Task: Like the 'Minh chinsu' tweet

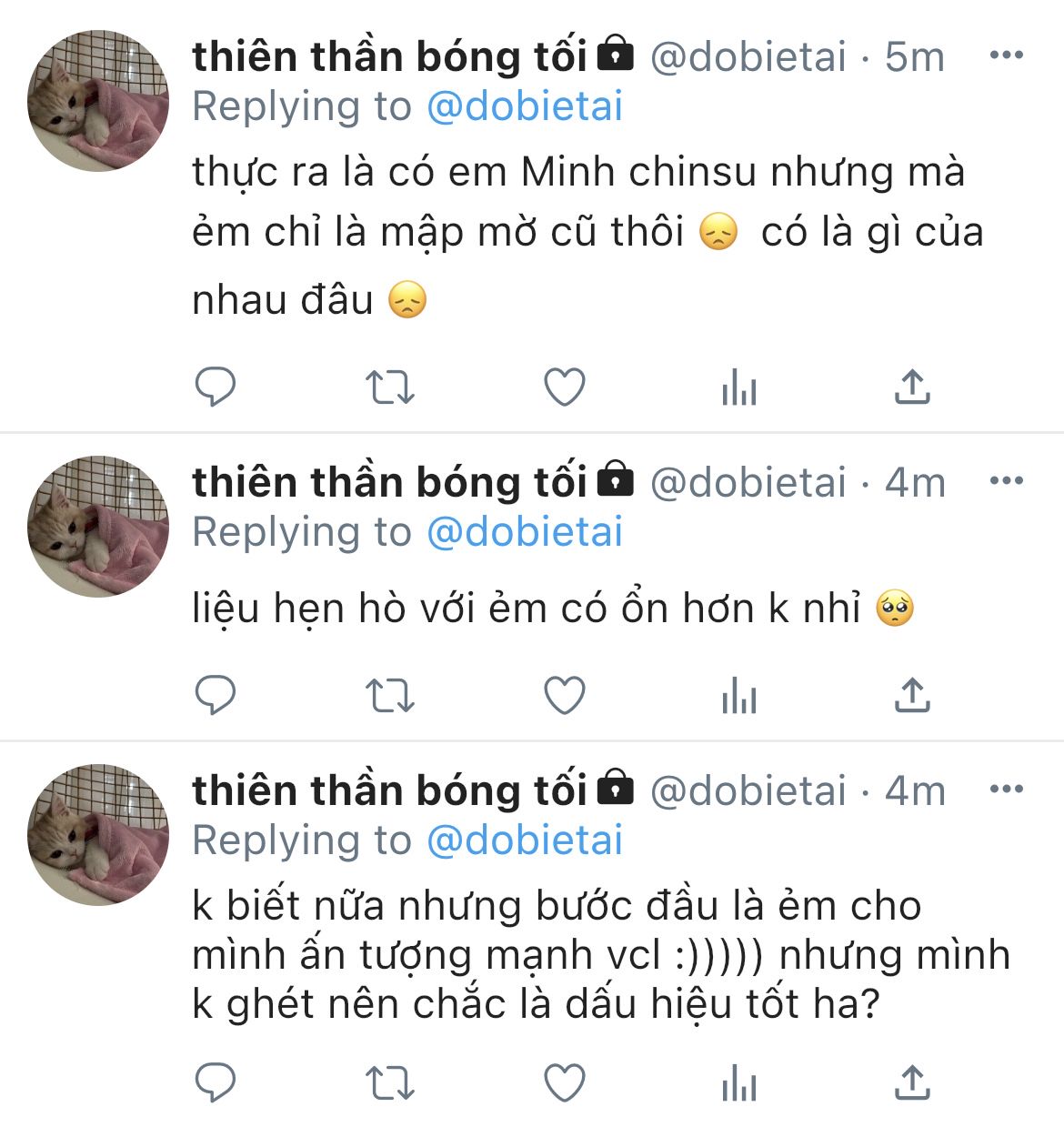Action: pyautogui.click(x=564, y=387)
